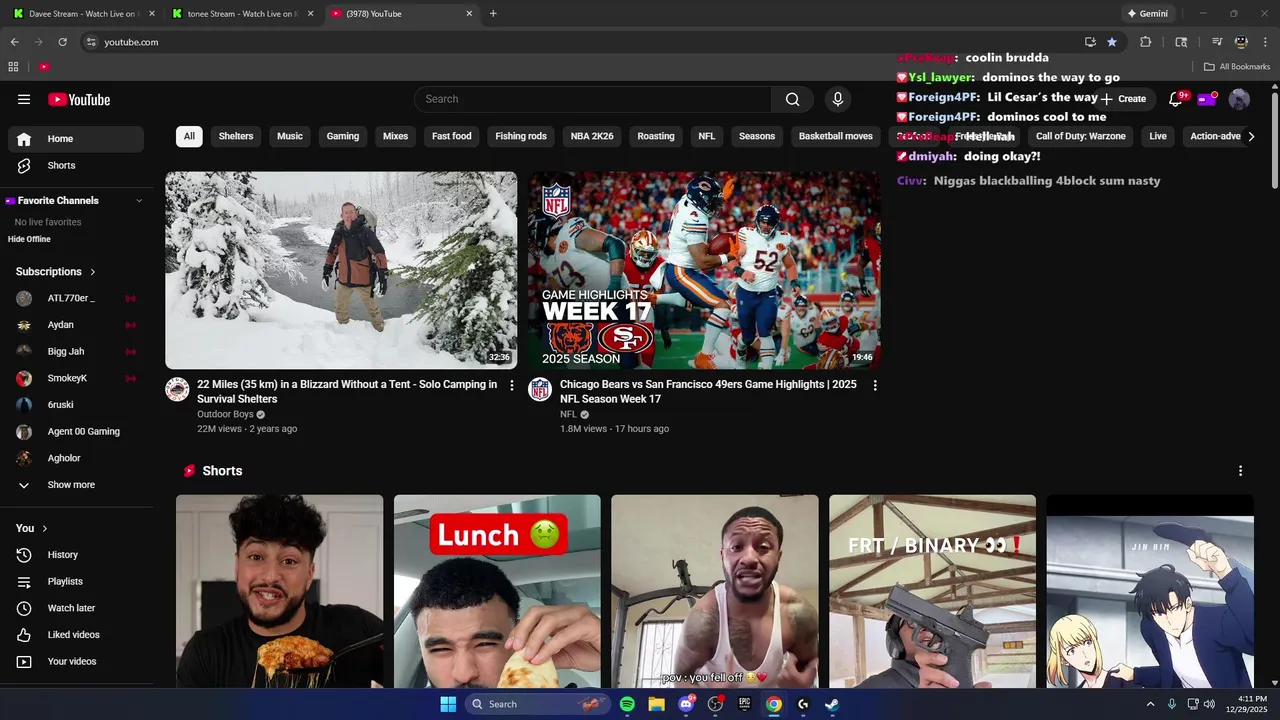
Task: Open Chrome apps grid in bookmarks bar
Action: (x=13, y=67)
